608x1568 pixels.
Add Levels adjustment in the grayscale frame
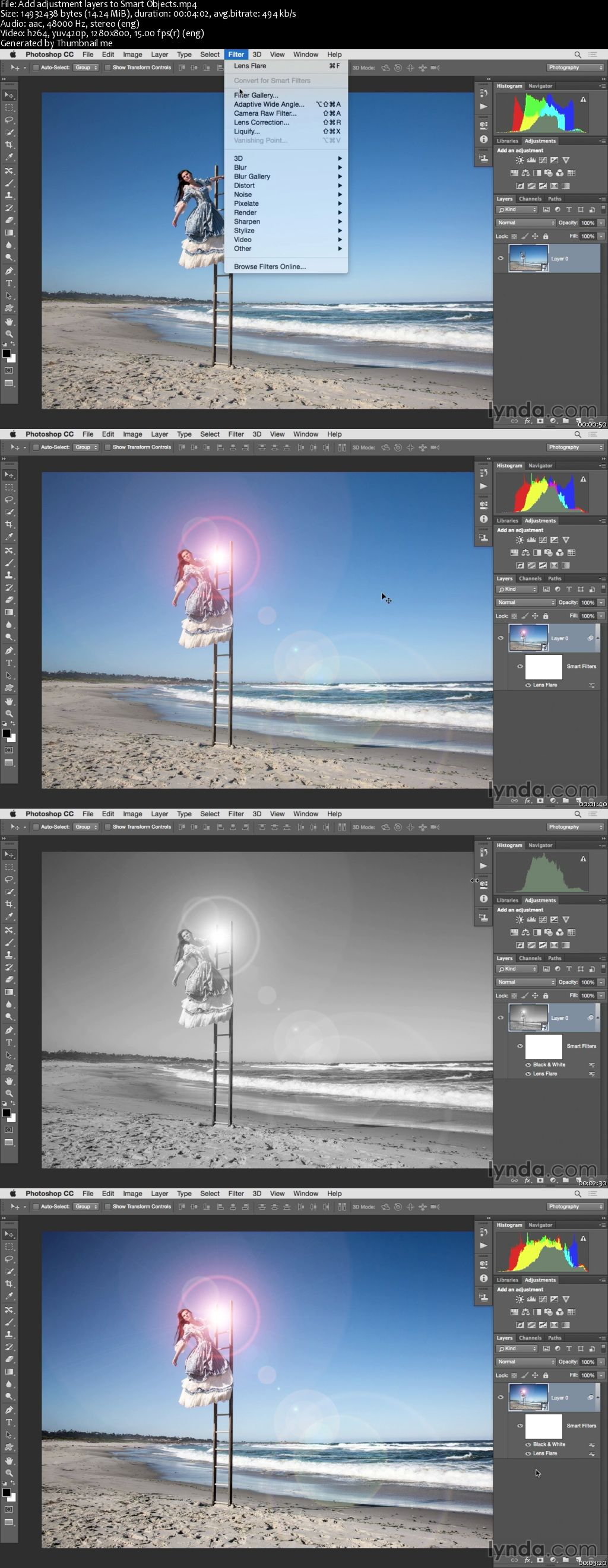[531, 919]
